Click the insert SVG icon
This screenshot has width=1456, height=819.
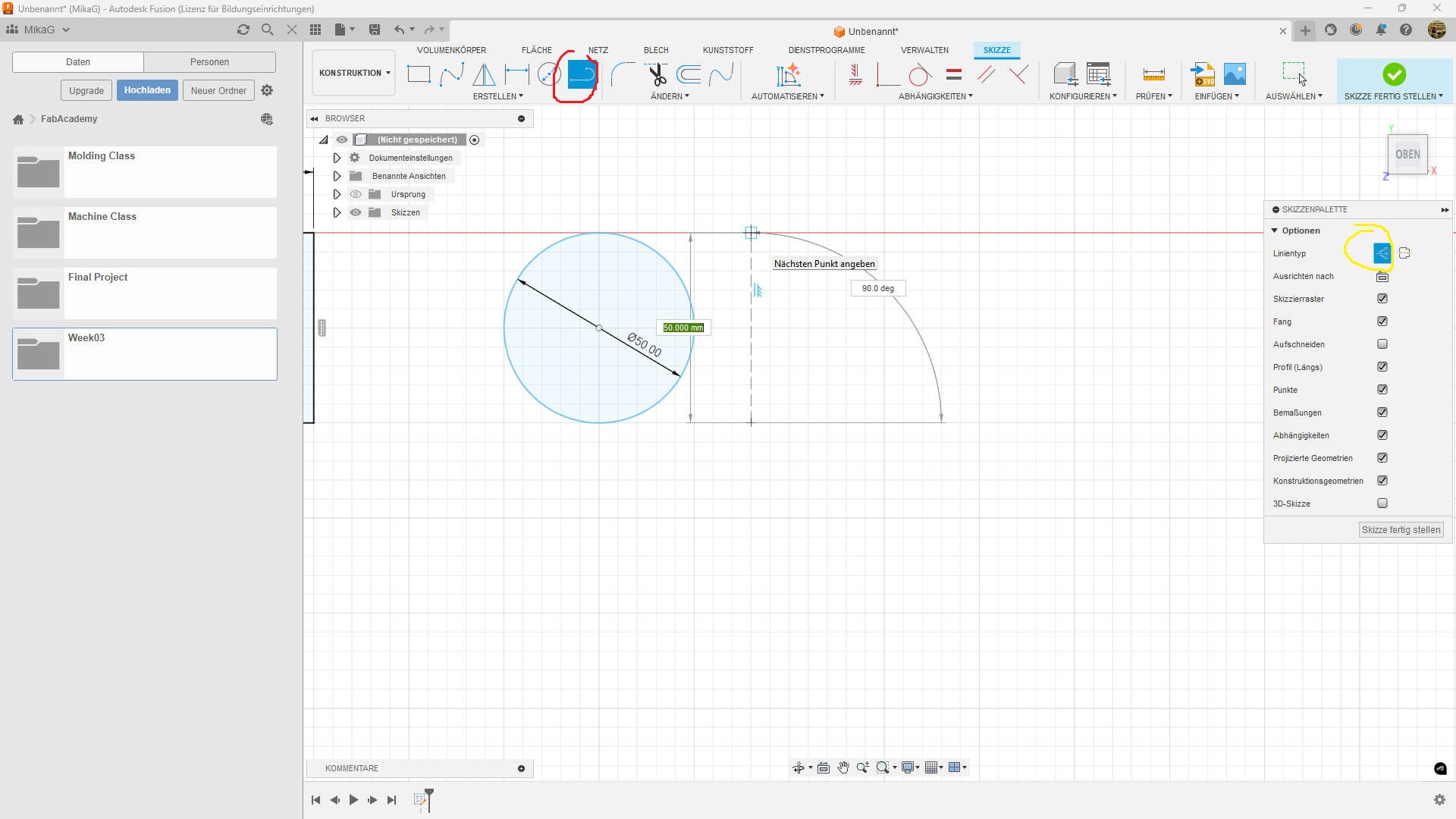(1203, 74)
